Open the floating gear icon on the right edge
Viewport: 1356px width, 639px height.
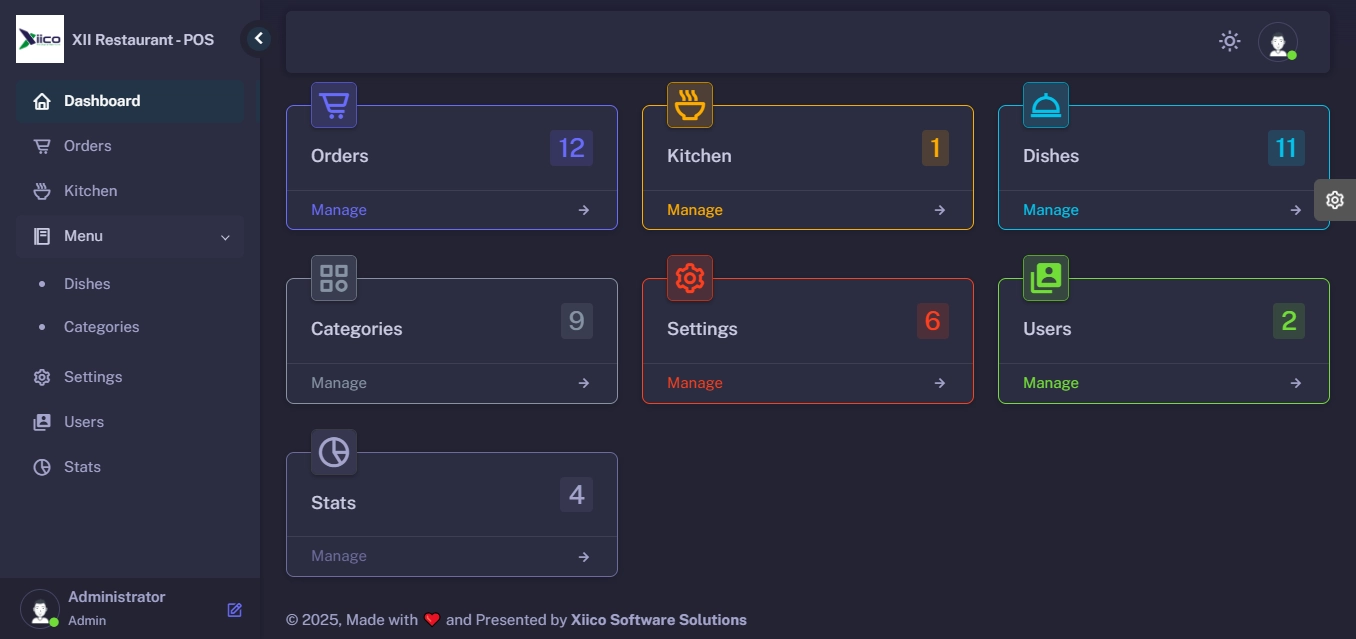[x=1335, y=199]
